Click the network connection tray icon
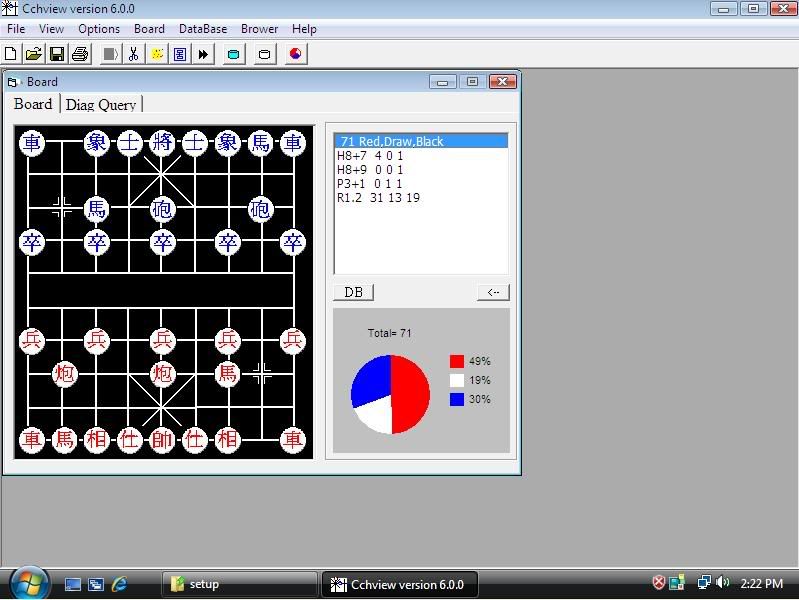The height and width of the screenshot is (600, 799). tap(704, 582)
